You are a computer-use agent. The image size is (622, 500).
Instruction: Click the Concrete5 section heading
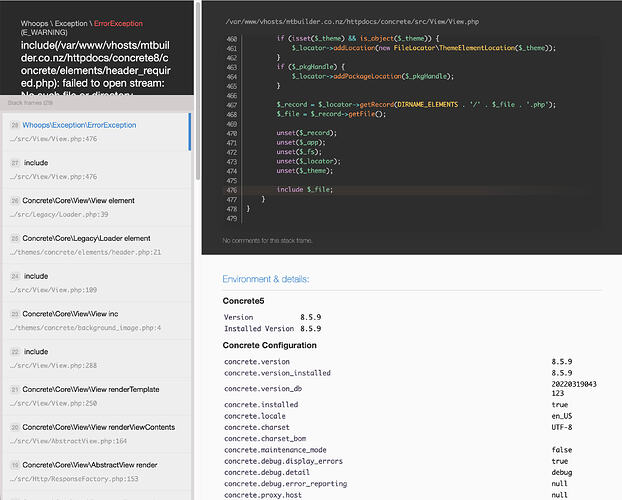point(246,300)
